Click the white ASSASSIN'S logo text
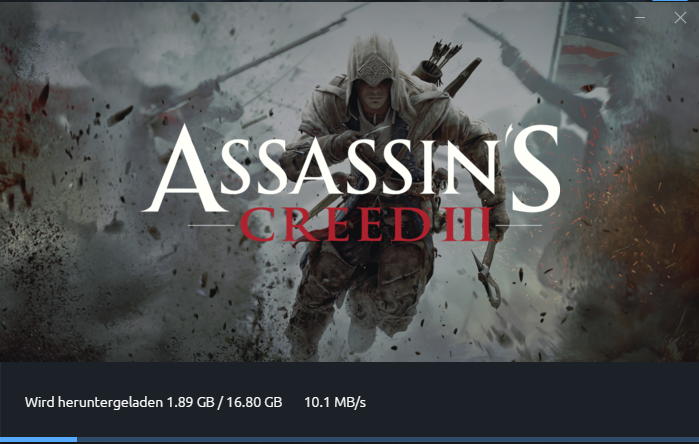 point(351,169)
